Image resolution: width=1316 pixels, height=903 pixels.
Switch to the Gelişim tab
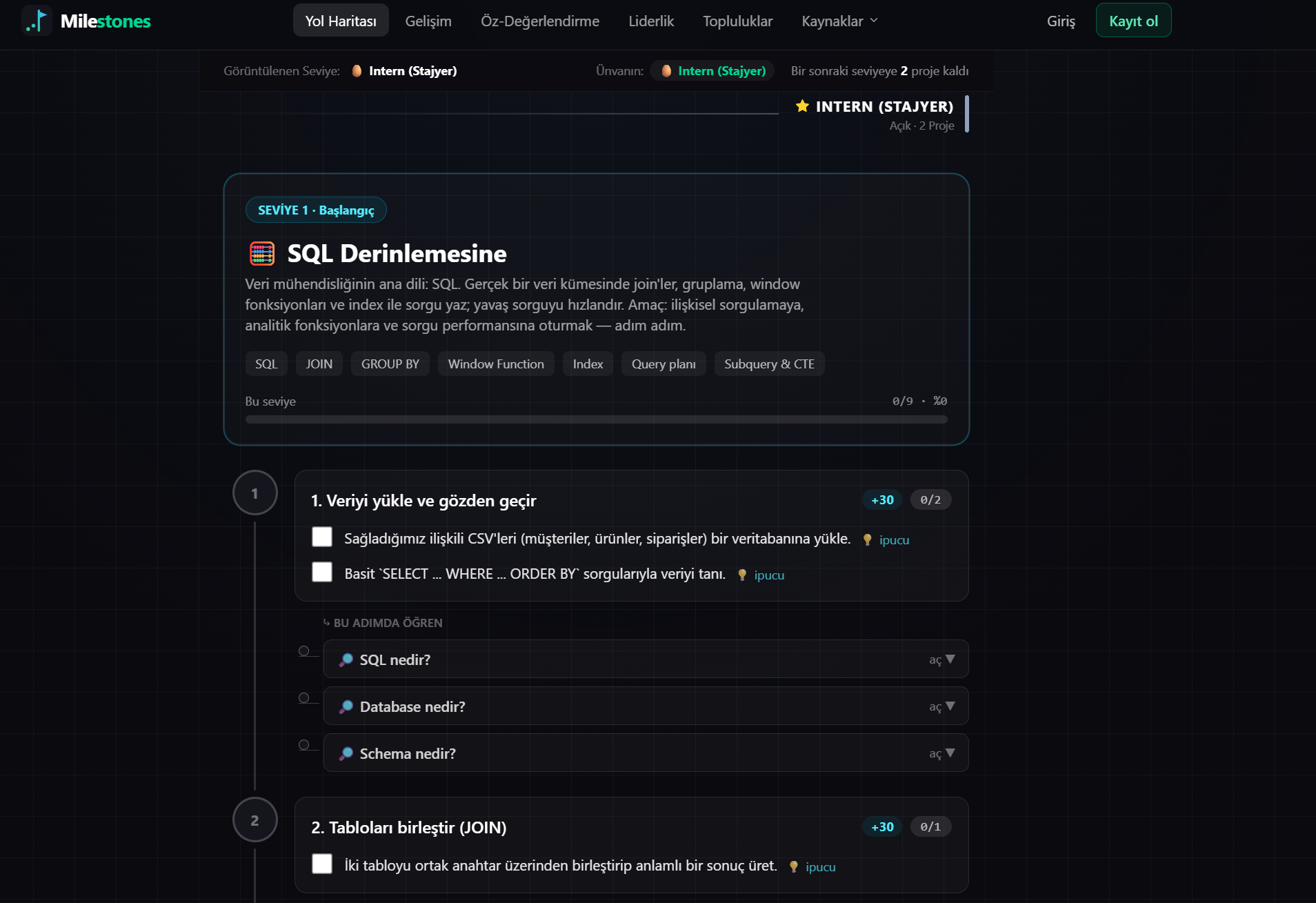[x=428, y=21]
